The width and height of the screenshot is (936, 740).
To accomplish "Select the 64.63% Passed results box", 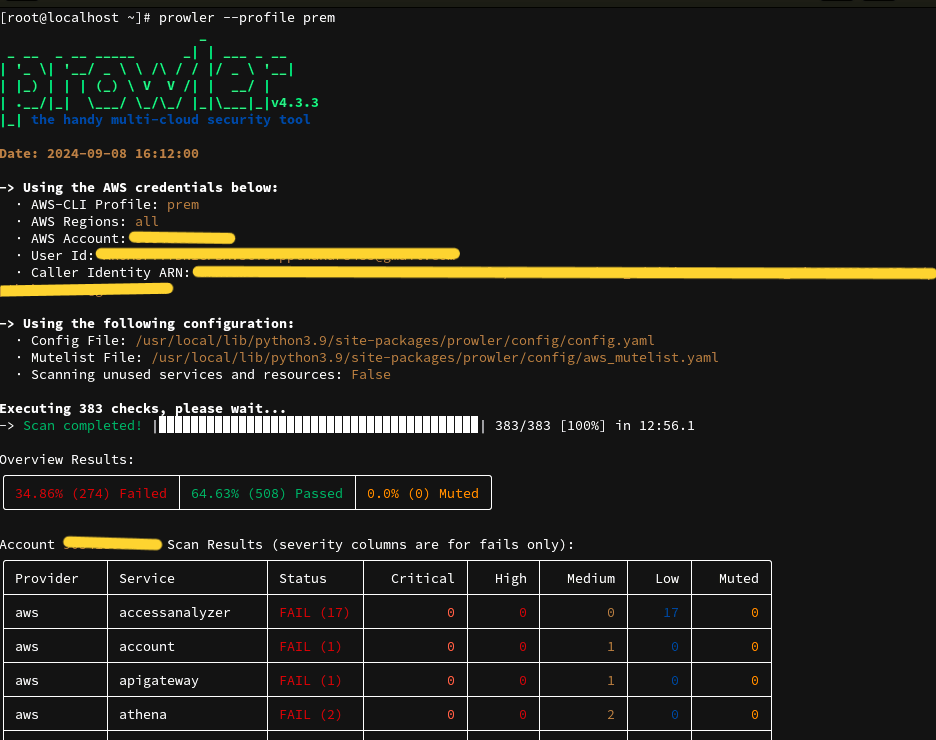I will point(266,492).
